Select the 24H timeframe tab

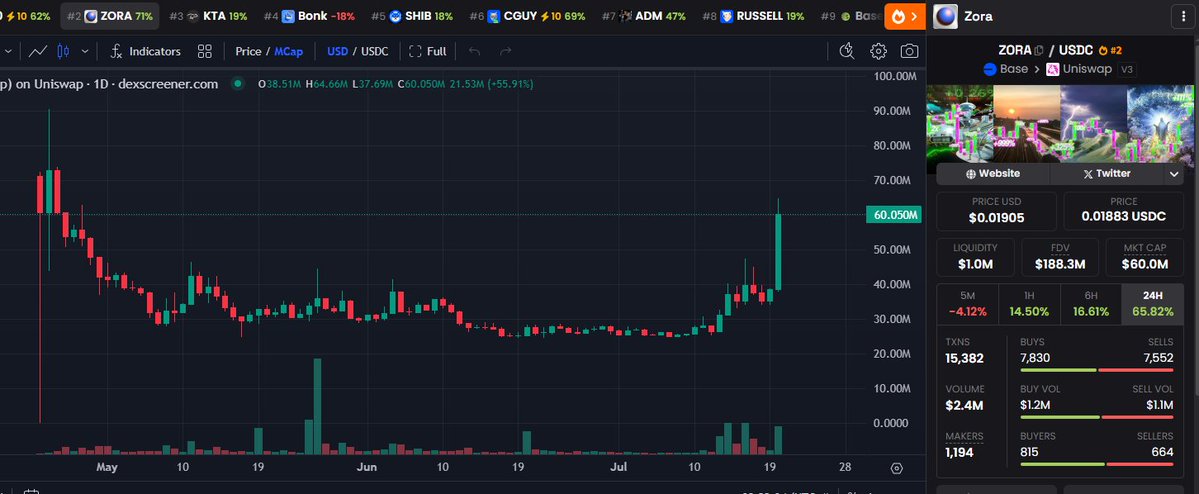tap(1152, 304)
